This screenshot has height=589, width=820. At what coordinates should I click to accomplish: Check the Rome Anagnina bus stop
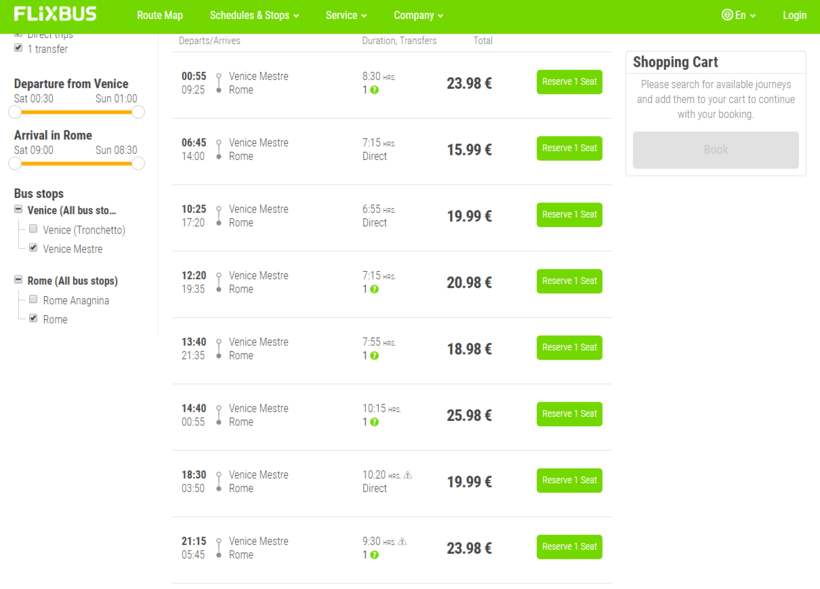[x=33, y=299]
